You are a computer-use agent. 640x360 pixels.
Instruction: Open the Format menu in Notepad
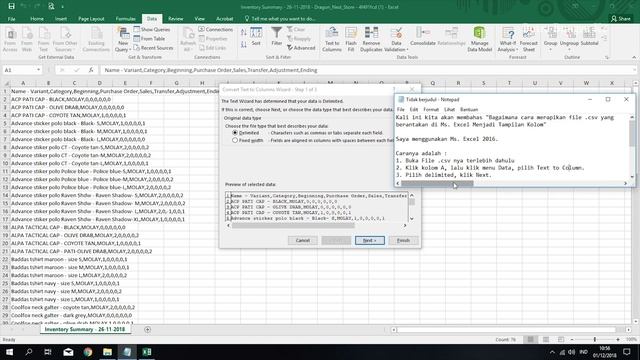point(431,109)
